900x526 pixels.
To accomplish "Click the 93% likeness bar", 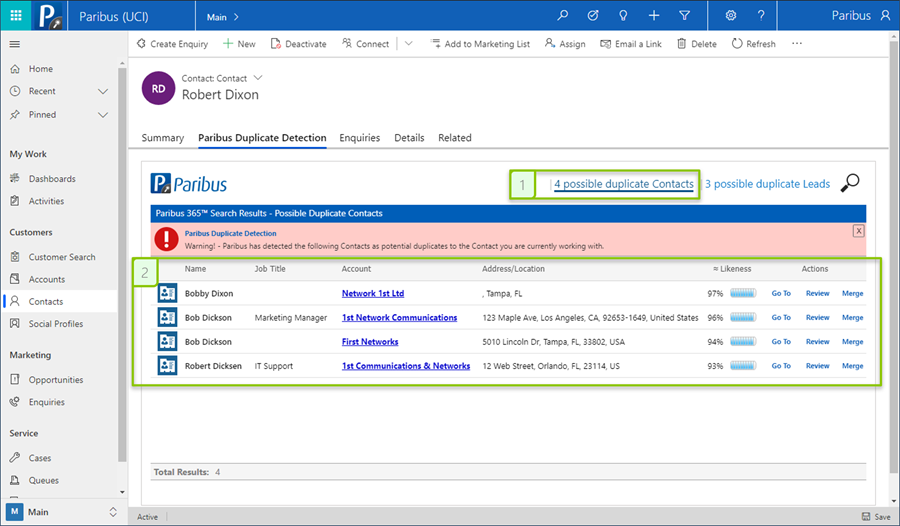I will click(743, 366).
